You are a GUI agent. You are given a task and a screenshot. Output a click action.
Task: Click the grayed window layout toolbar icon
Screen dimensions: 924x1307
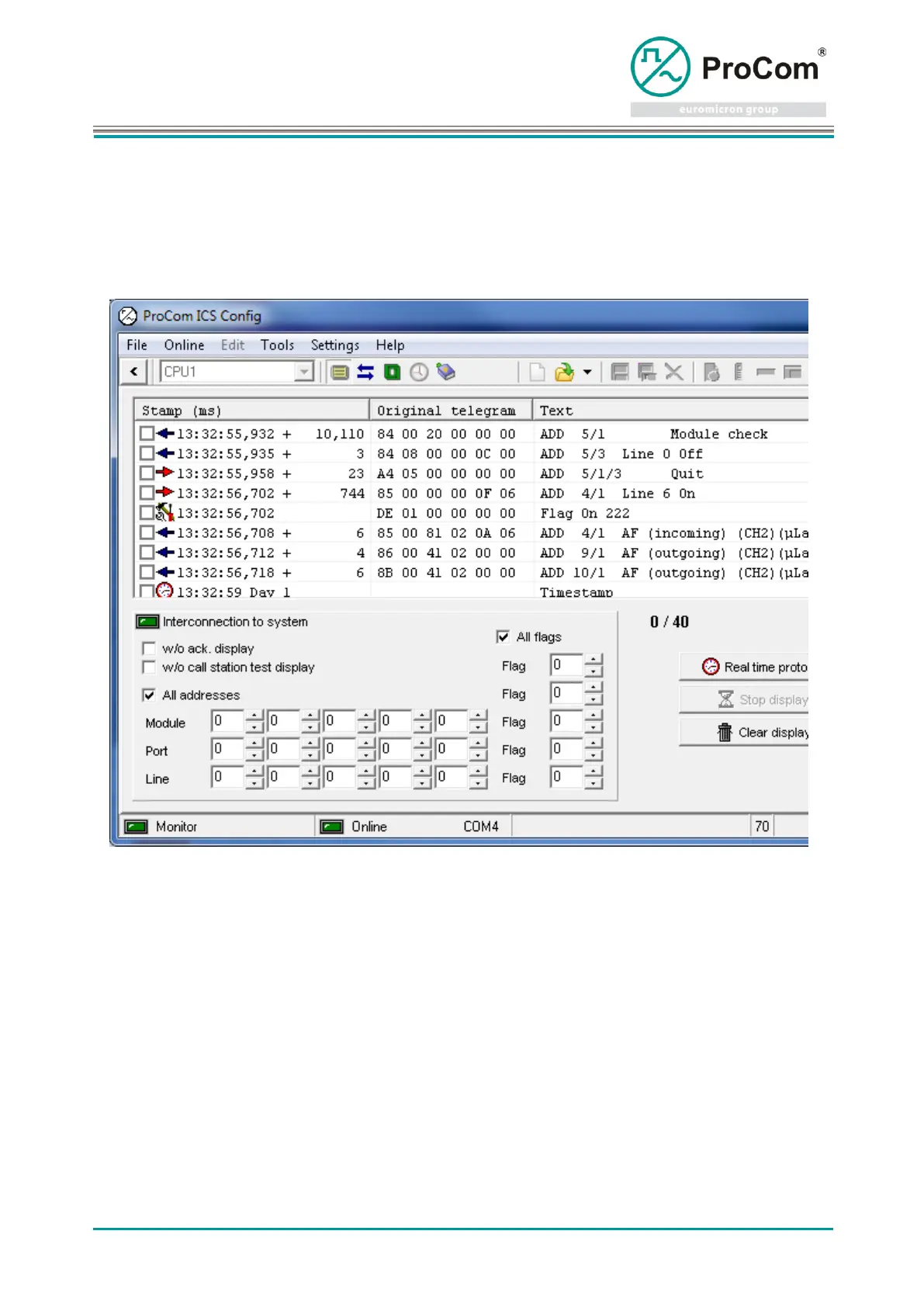tap(792, 373)
